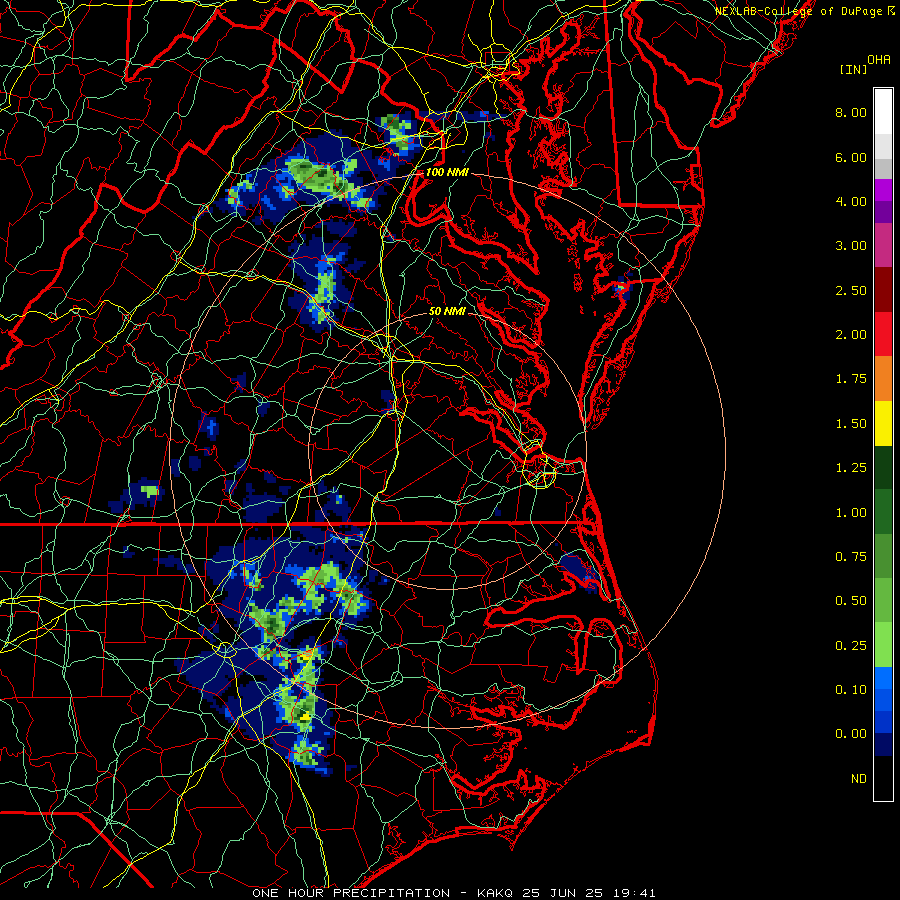Click the bright yellow precipitation pixel on the map
This screenshot has height=900, width=900.
305,716
